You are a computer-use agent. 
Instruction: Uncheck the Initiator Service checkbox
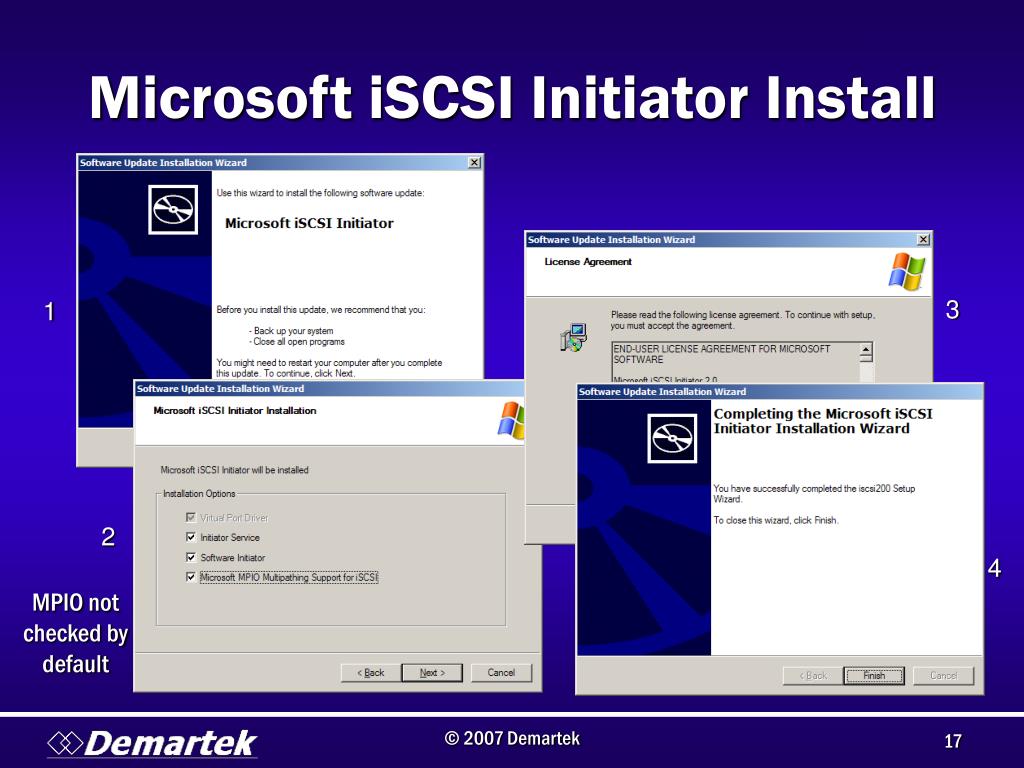(x=191, y=537)
